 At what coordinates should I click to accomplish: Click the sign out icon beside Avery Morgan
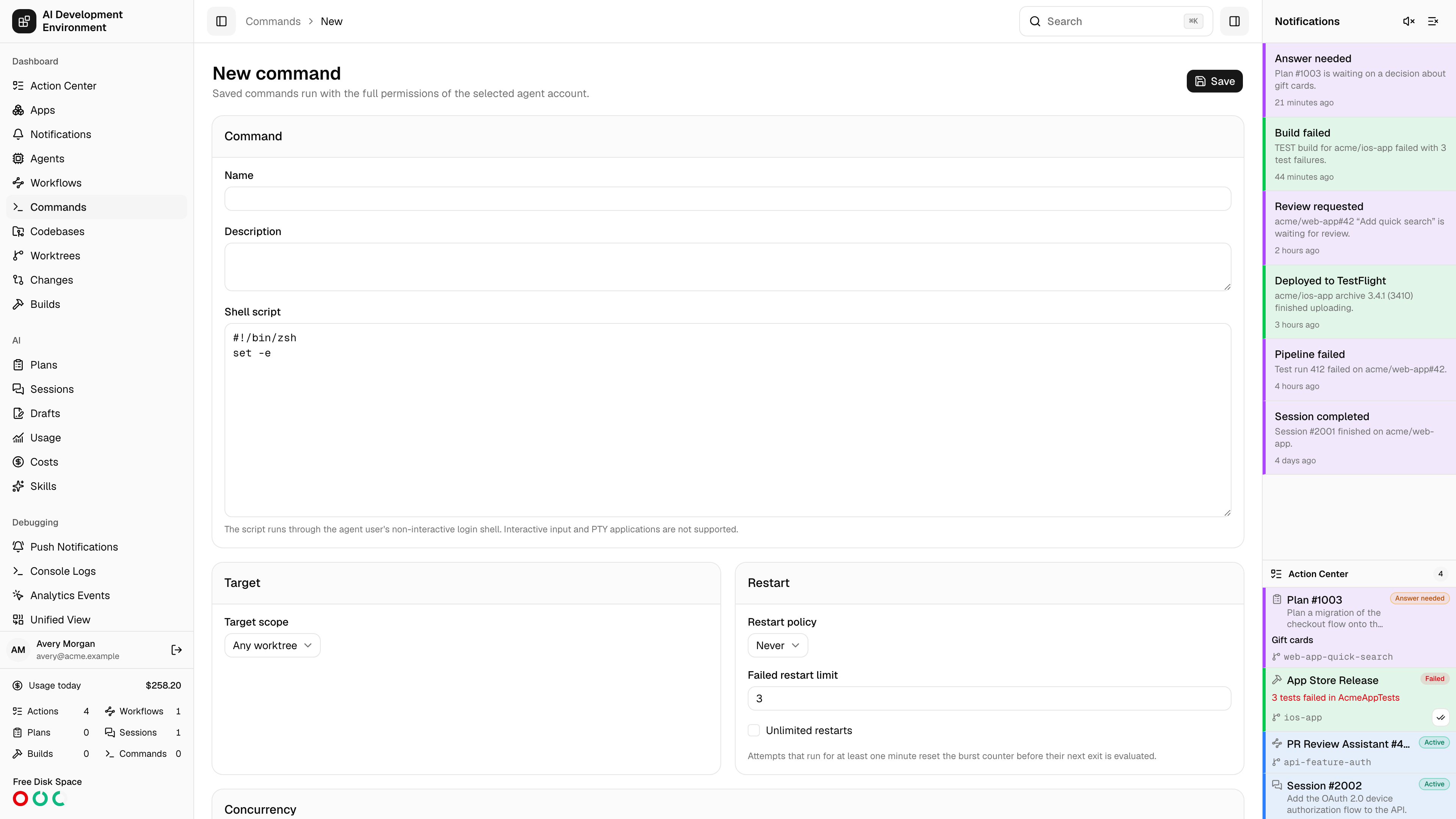(x=176, y=650)
